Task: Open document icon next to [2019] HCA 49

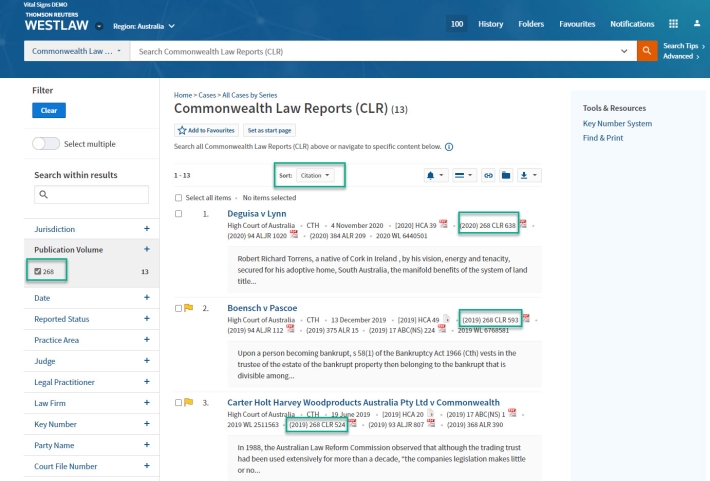Action: coord(446,318)
